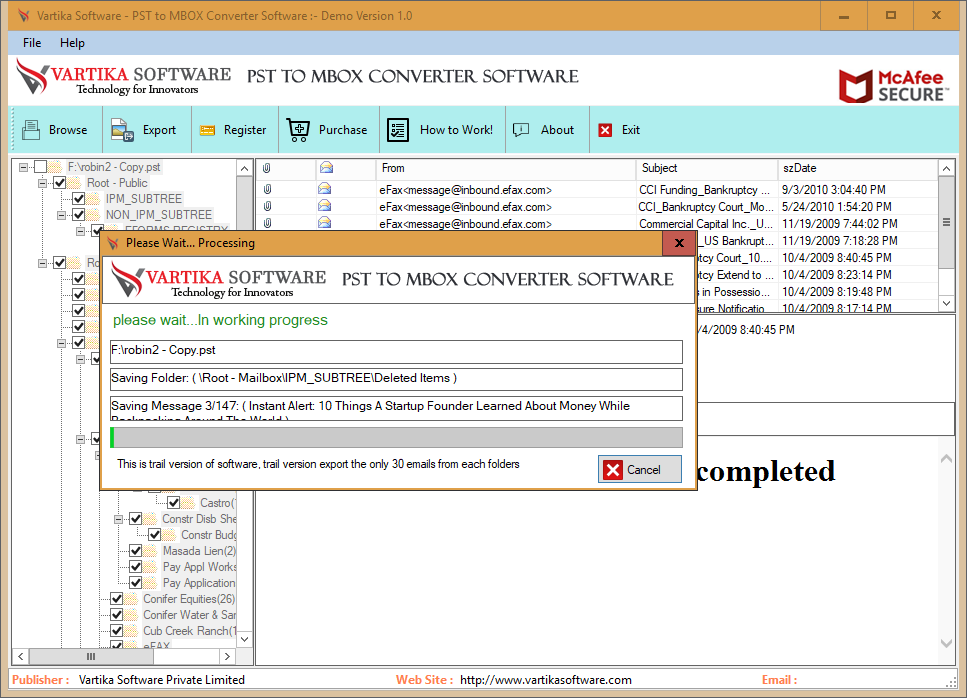This screenshot has width=967, height=698.
Task: Click attachment icon of the 5/24/2010 email row
Action: [x=267, y=207]
